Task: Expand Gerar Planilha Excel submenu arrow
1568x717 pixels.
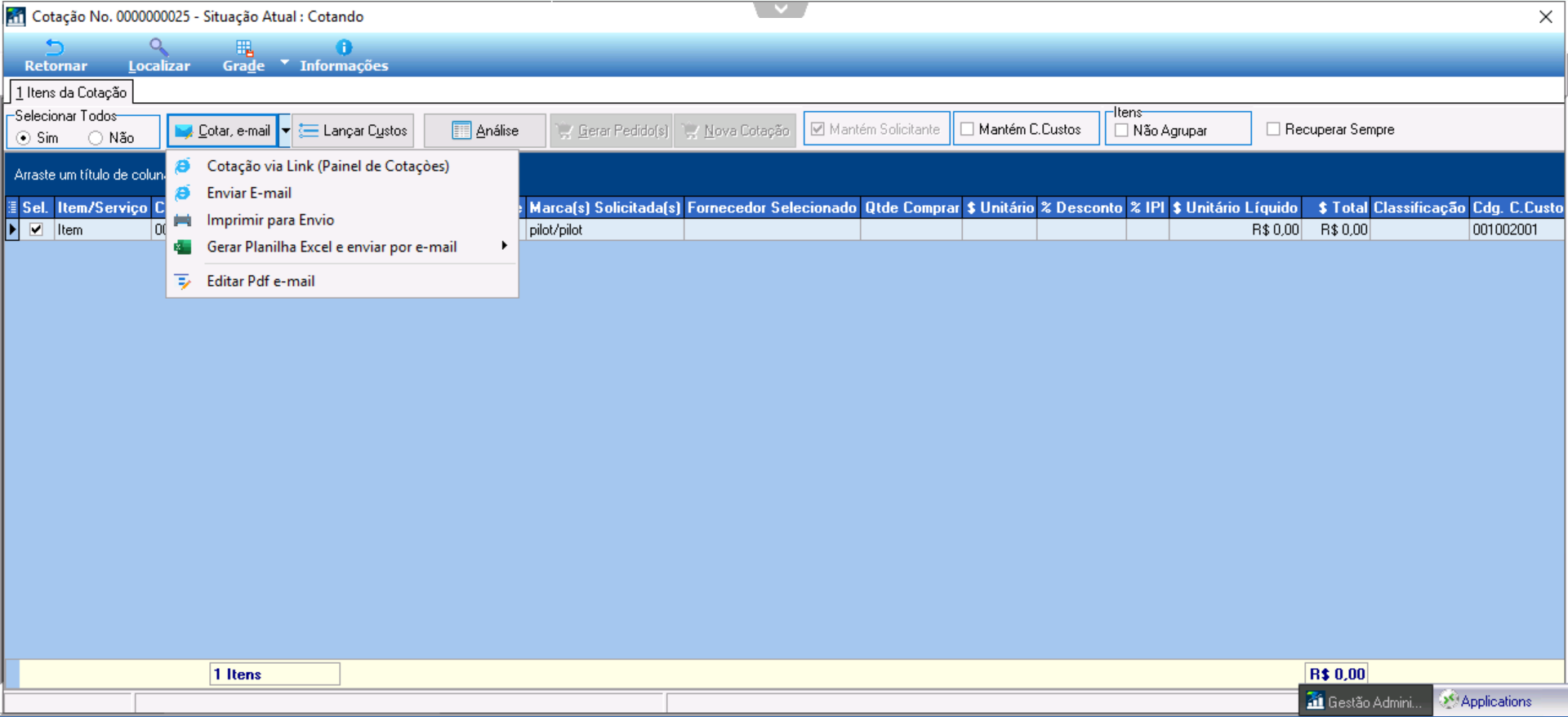Action: (505, 246)
